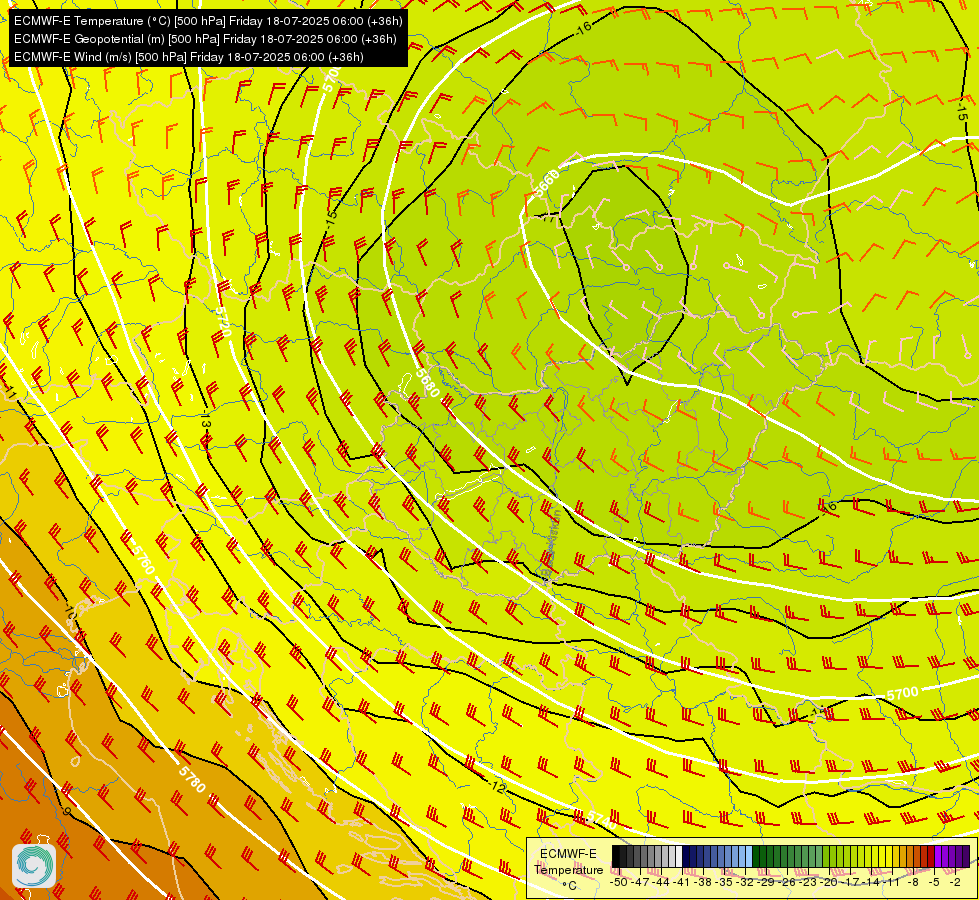Click the -23 legend scale value
Screen dimensions: 979x900
click(x=808, y=882)
